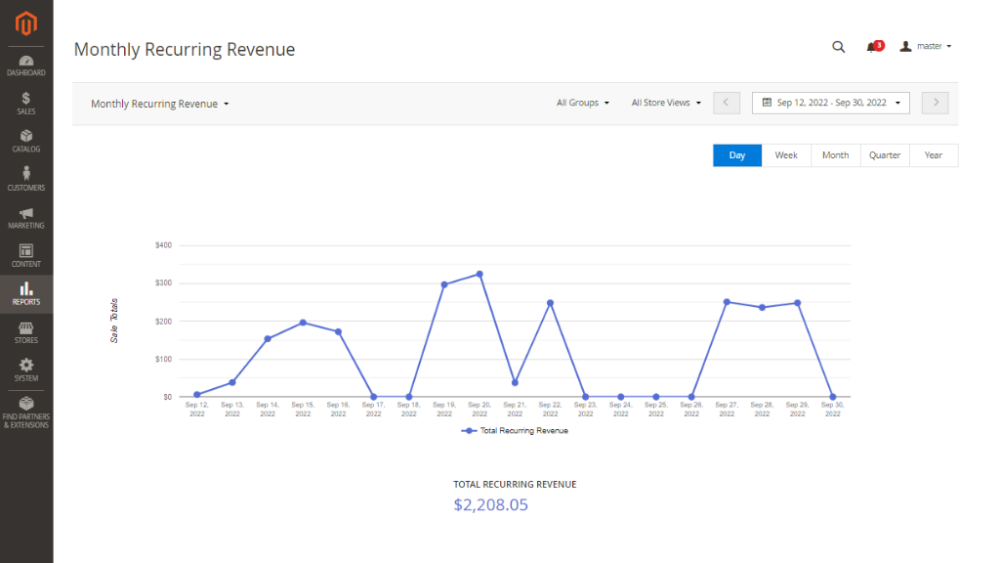Open the master user account menu
Viewport: 1000px width, 563px height.
925,47
